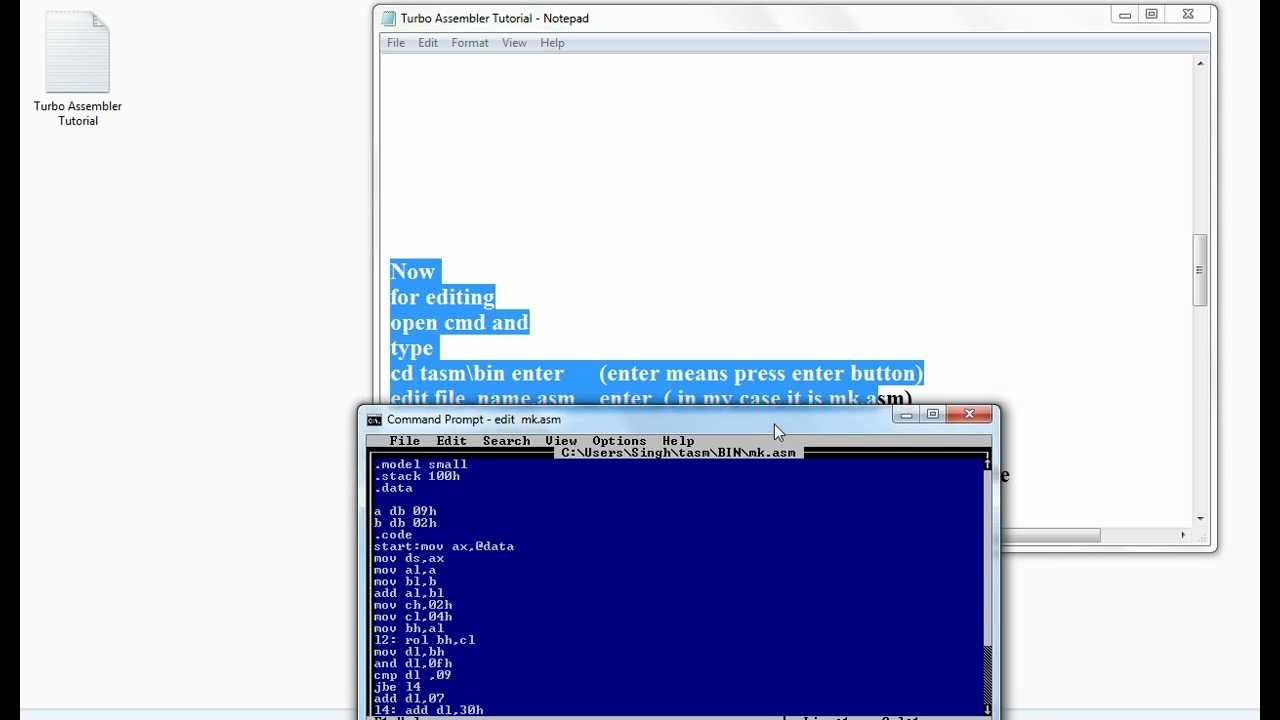The width and height of the screenshot is (1280, 720).
Task: Click the 'start:mov ax,@data' code line
Action: (444, 547)
